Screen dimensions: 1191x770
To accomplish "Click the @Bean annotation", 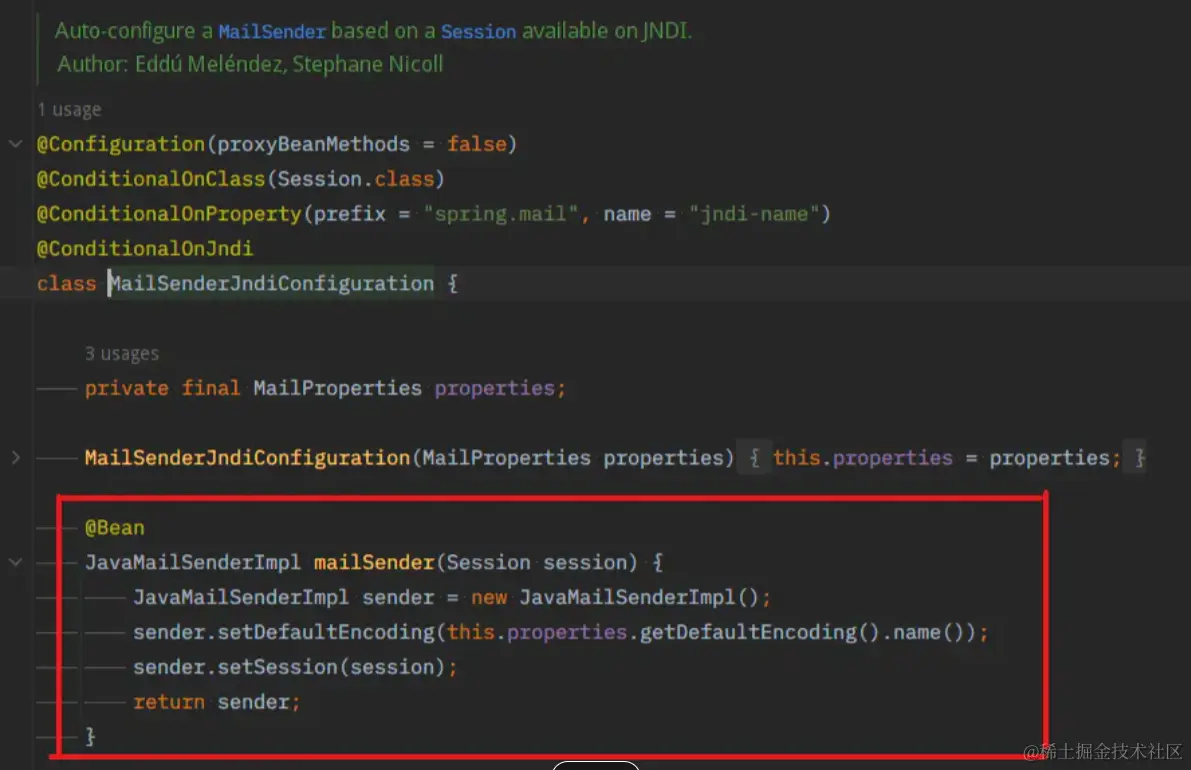I will click(115, 528).
